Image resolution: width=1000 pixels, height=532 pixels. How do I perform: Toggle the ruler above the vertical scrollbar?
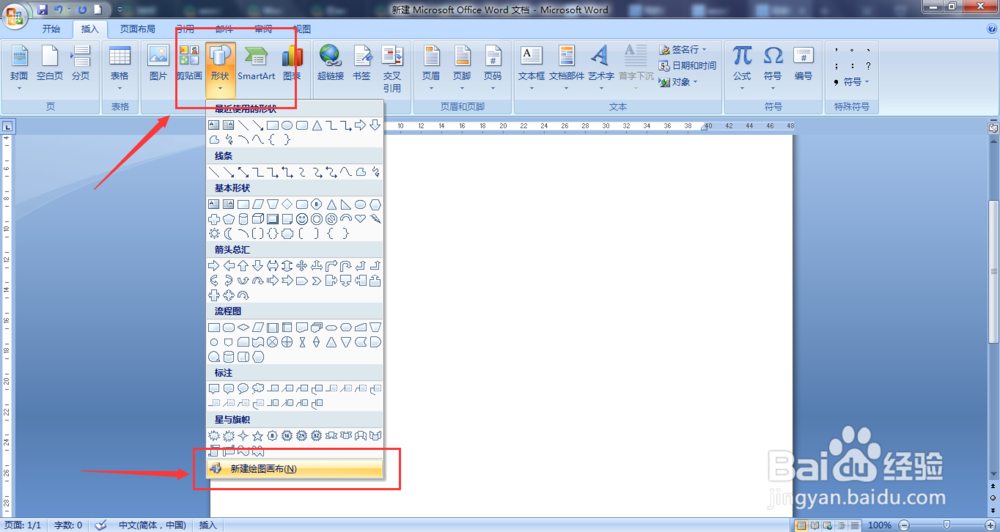click(993, 128)
